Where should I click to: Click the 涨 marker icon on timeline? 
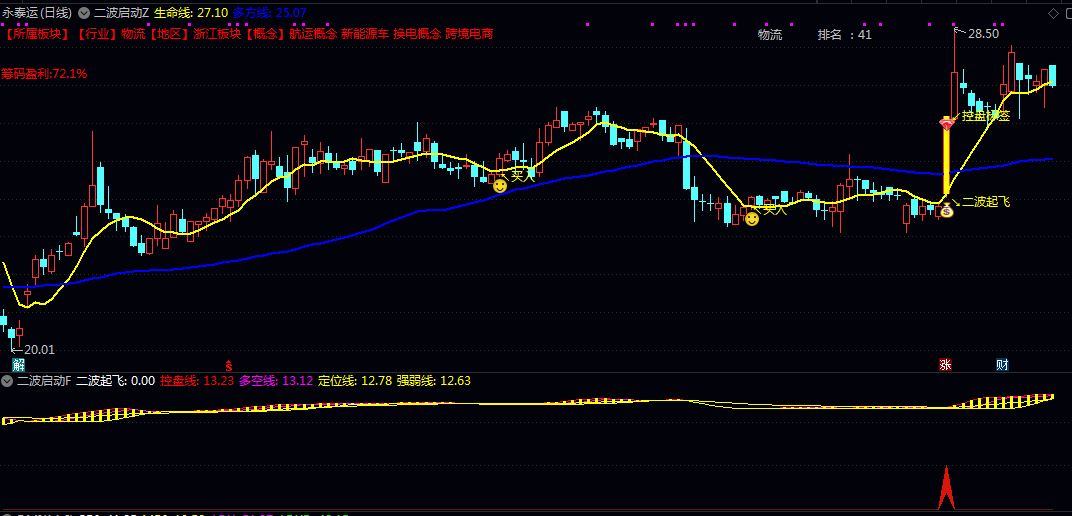point(946,364)
